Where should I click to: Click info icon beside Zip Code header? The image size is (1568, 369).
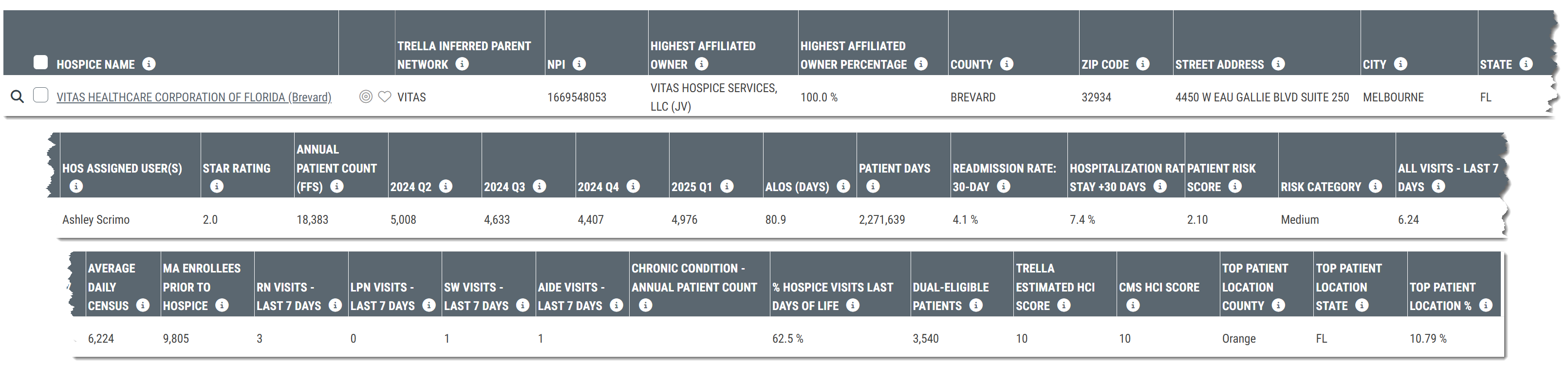1143,64
